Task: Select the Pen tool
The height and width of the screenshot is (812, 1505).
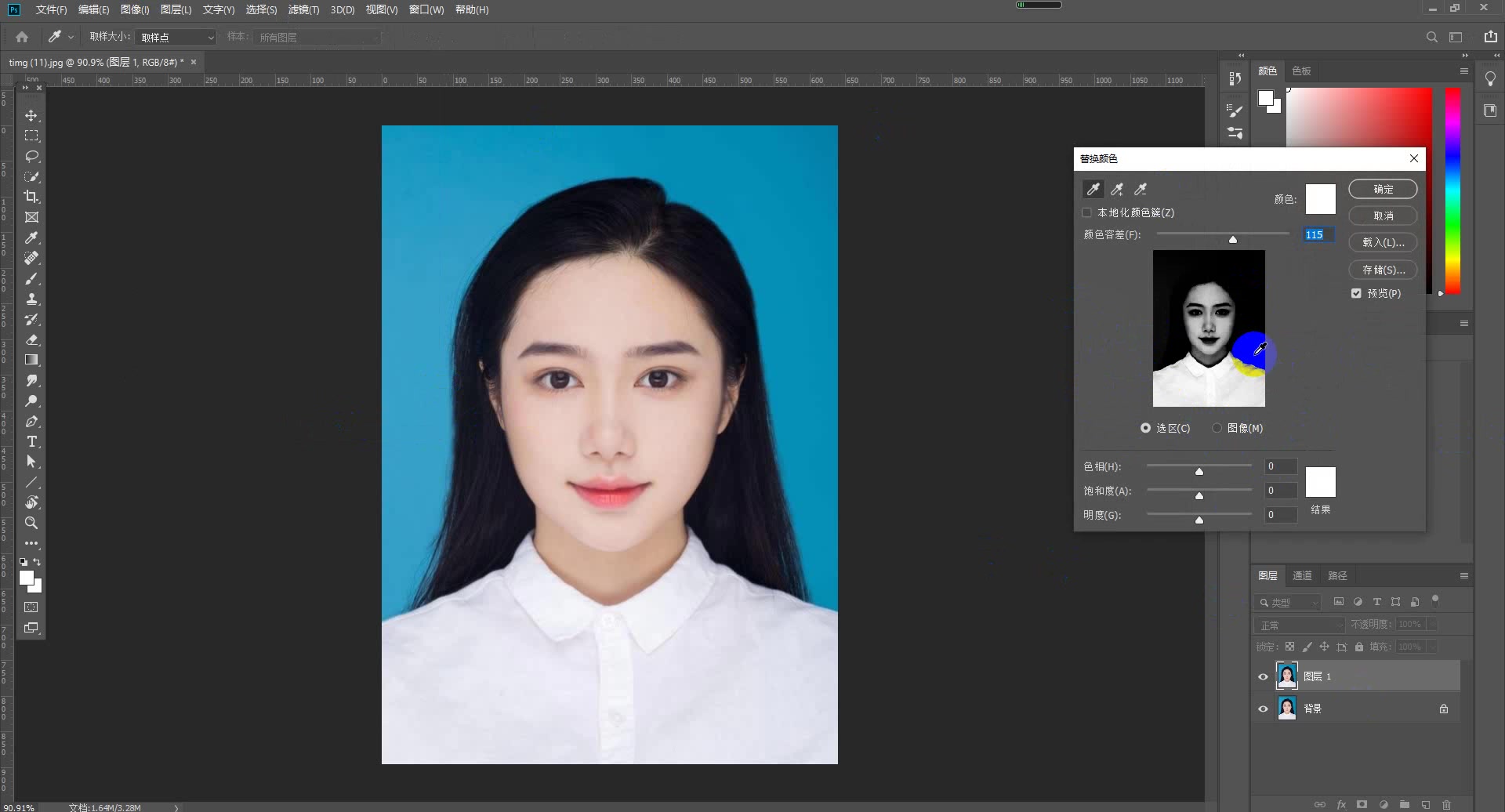Action: tap(31, 421)
